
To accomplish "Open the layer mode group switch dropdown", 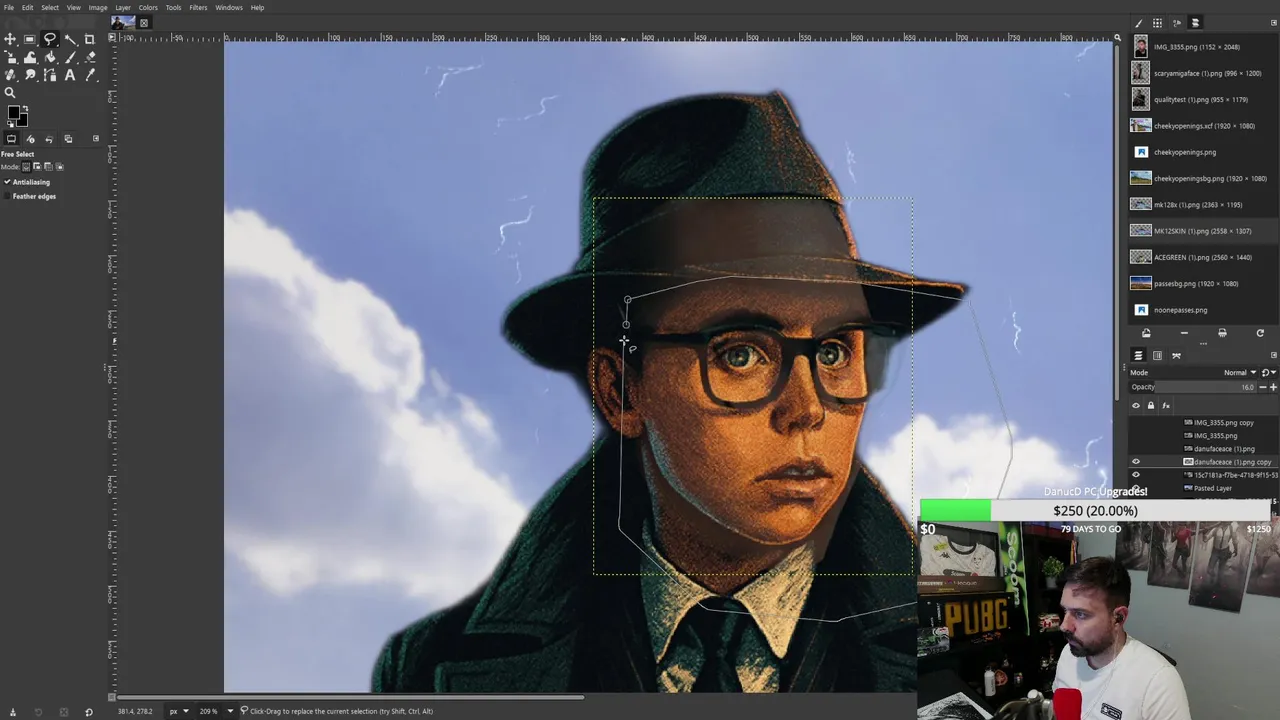I will [x=1267, y=372].
